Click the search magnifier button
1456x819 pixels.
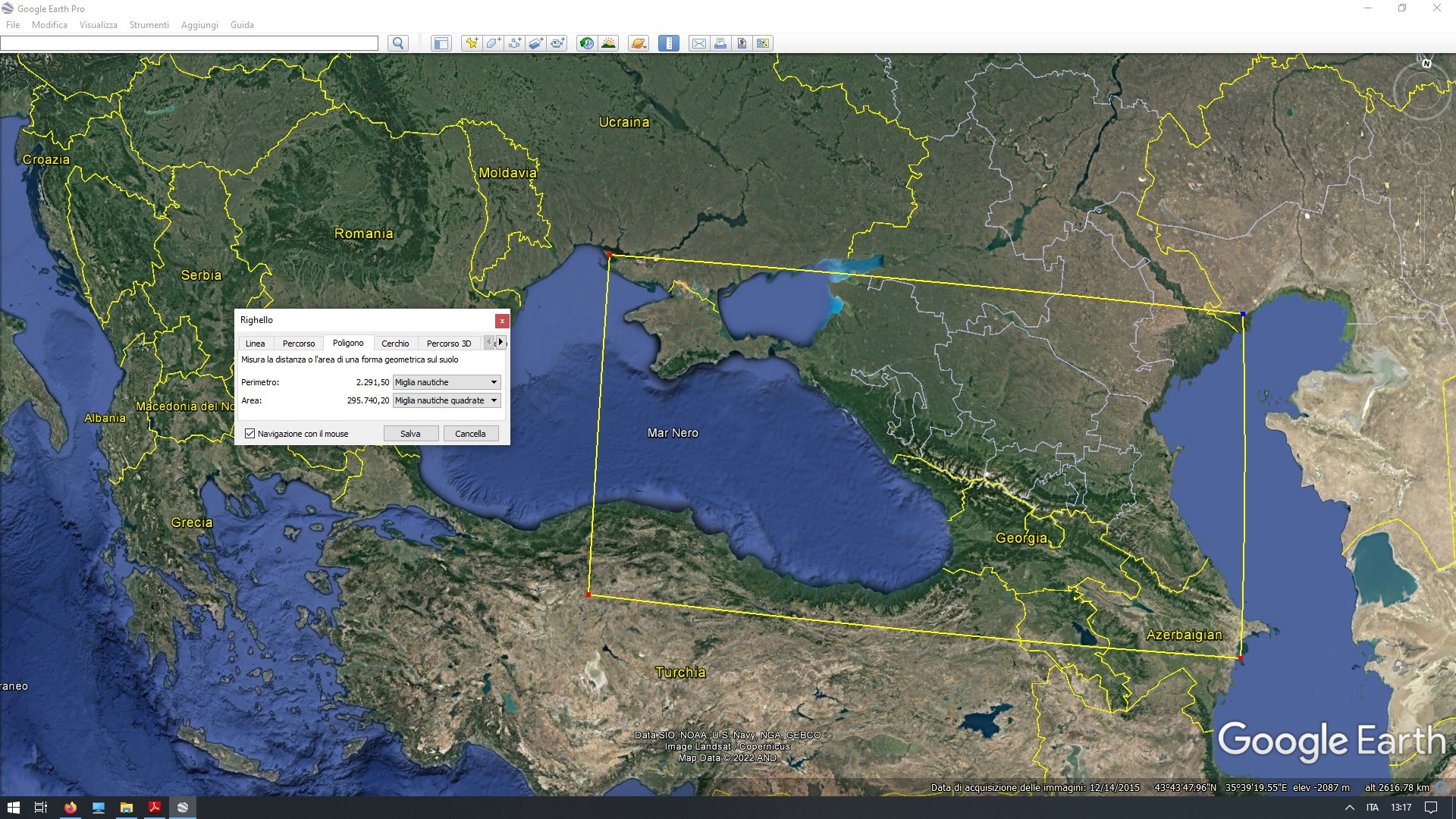[398, 43]
